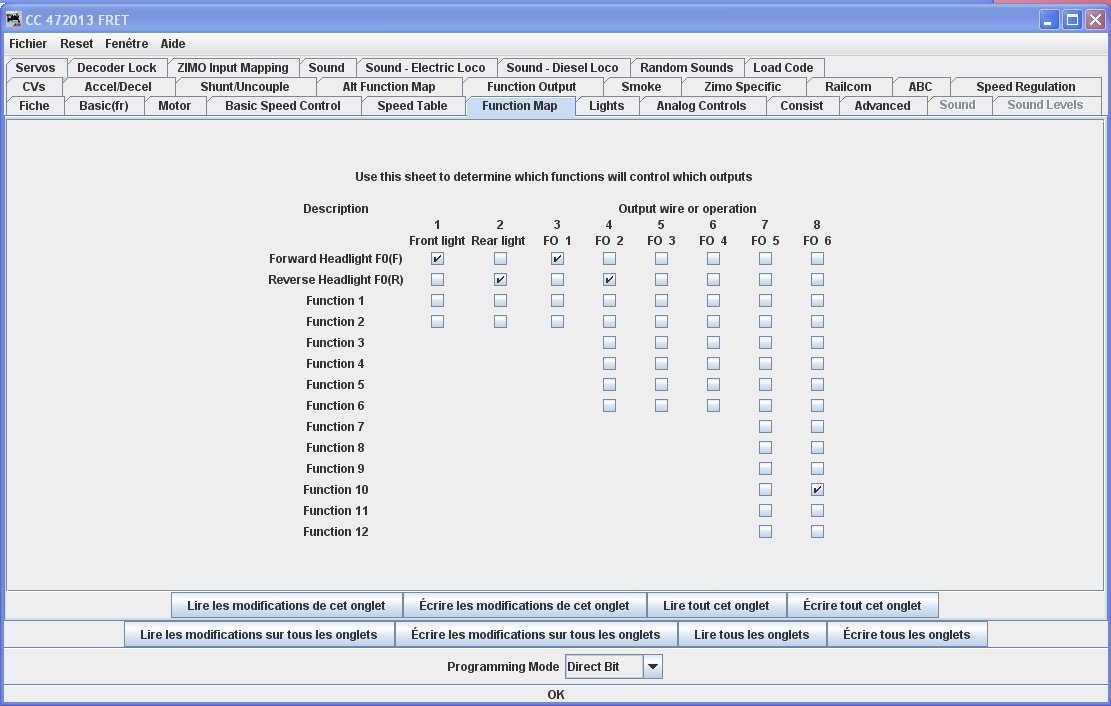Click the Lire tous les onglets button

[x=752, y=634]
